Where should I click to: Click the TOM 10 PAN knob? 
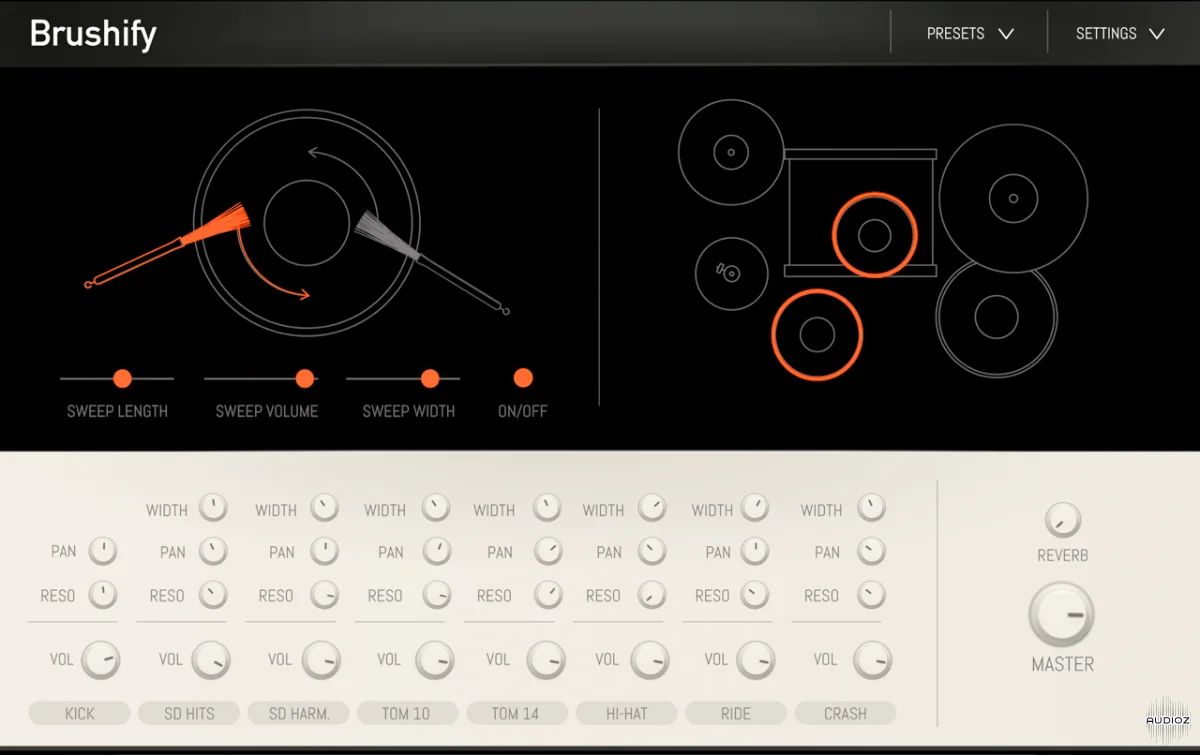[x=436, y=550]
